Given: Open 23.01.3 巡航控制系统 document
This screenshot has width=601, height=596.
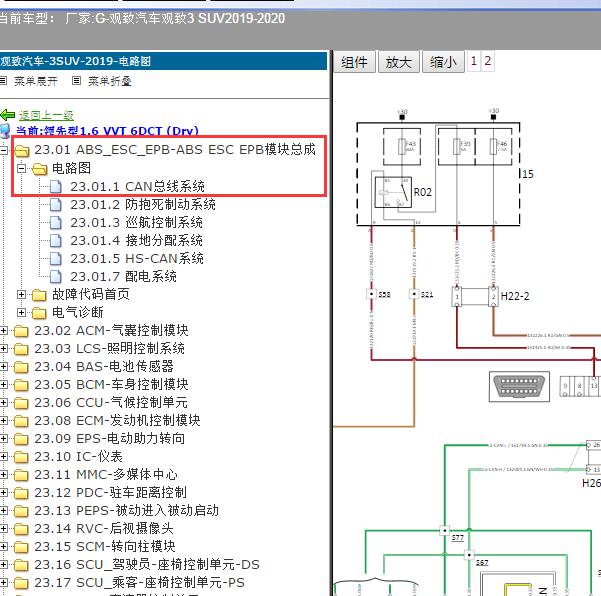Looking at the screenshot, I should click(136, 222).
